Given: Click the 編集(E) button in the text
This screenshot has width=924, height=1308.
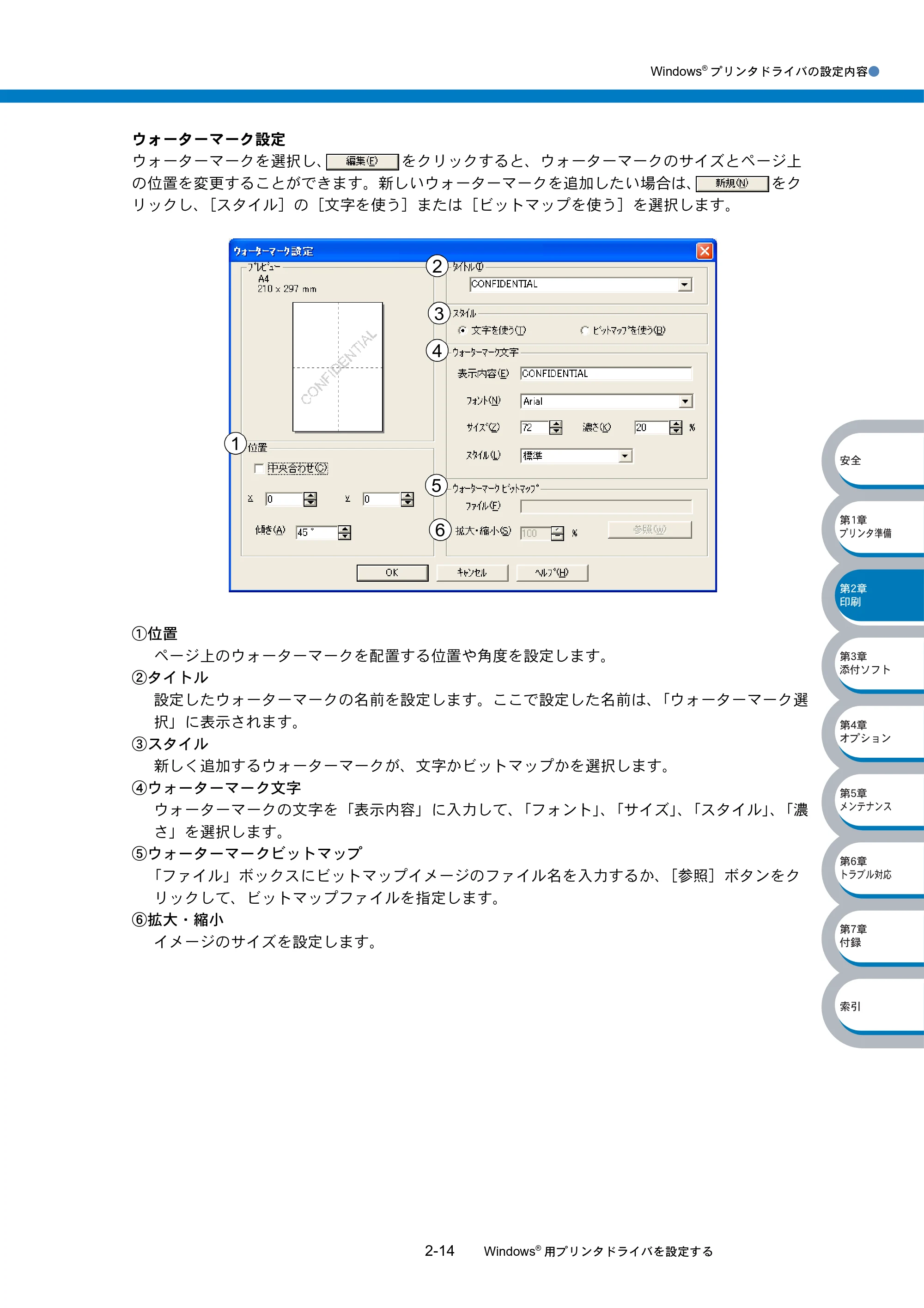Looking at the screenshot, I should tap(362, 162).
